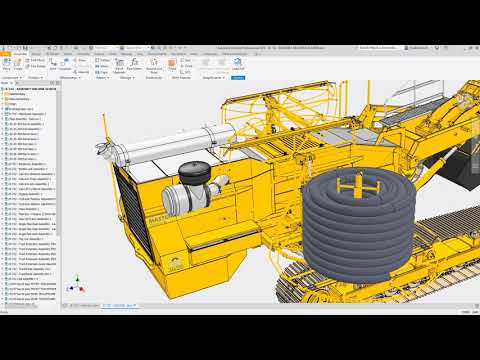
Task: Expand the Representations folder in browser
Action: 2,99
